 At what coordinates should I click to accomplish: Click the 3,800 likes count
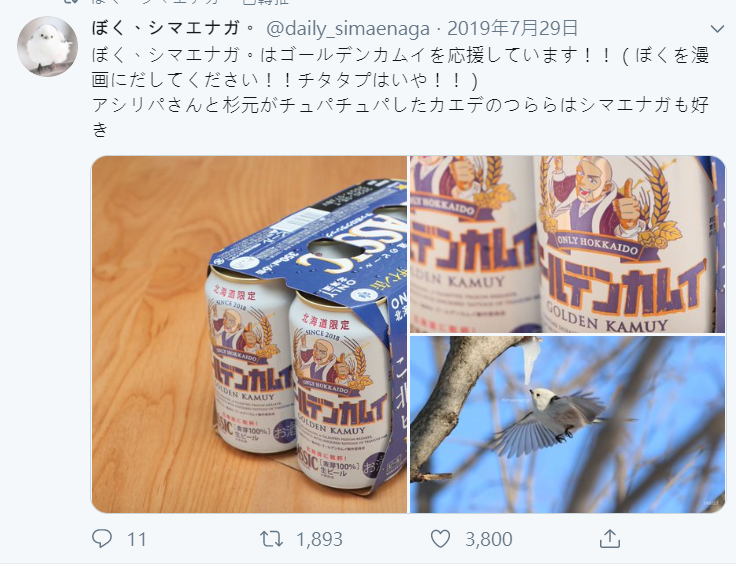[x=489, y=539]
